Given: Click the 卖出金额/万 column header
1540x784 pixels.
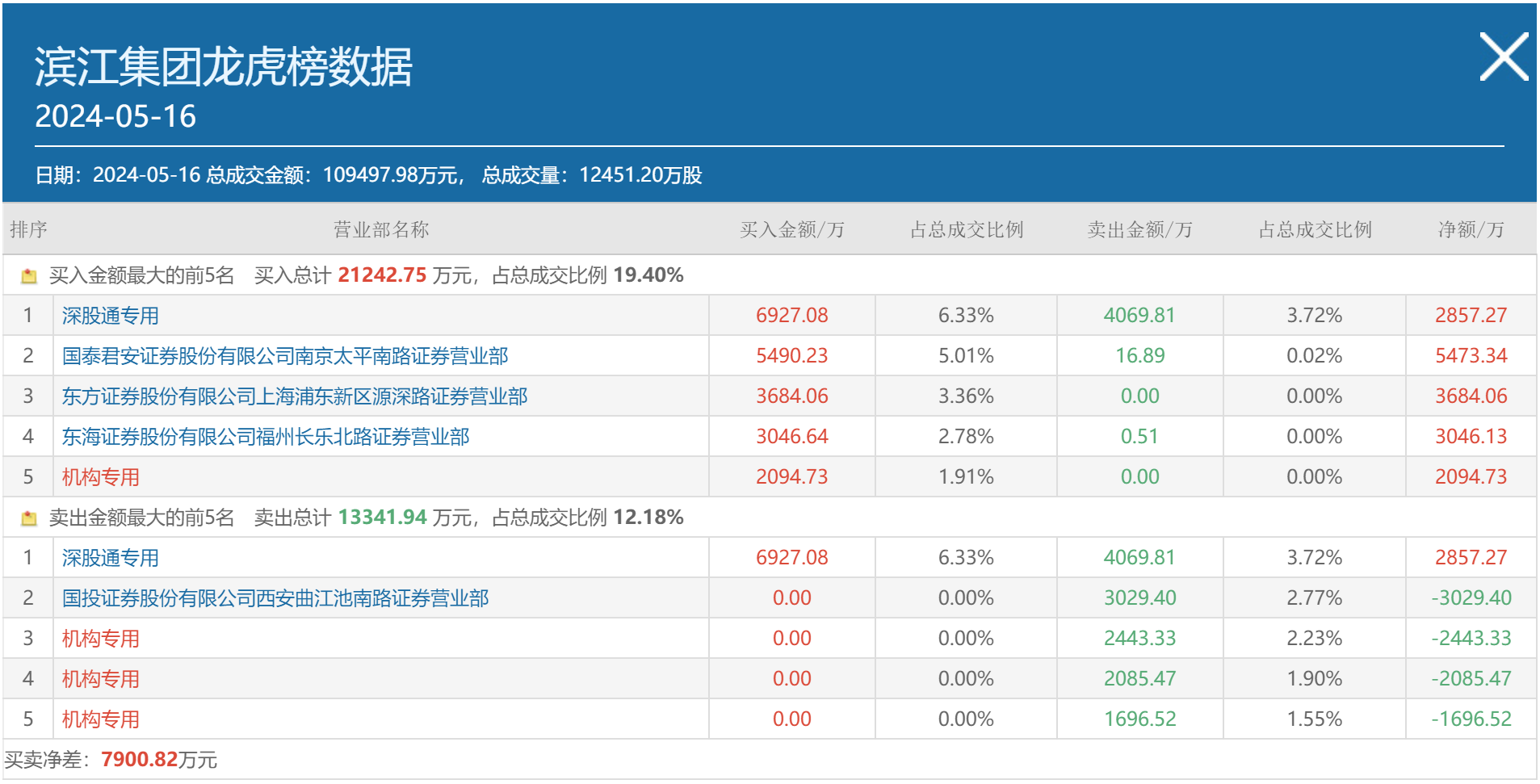Looking at the screenshot, I should (x=1139, y=230).
